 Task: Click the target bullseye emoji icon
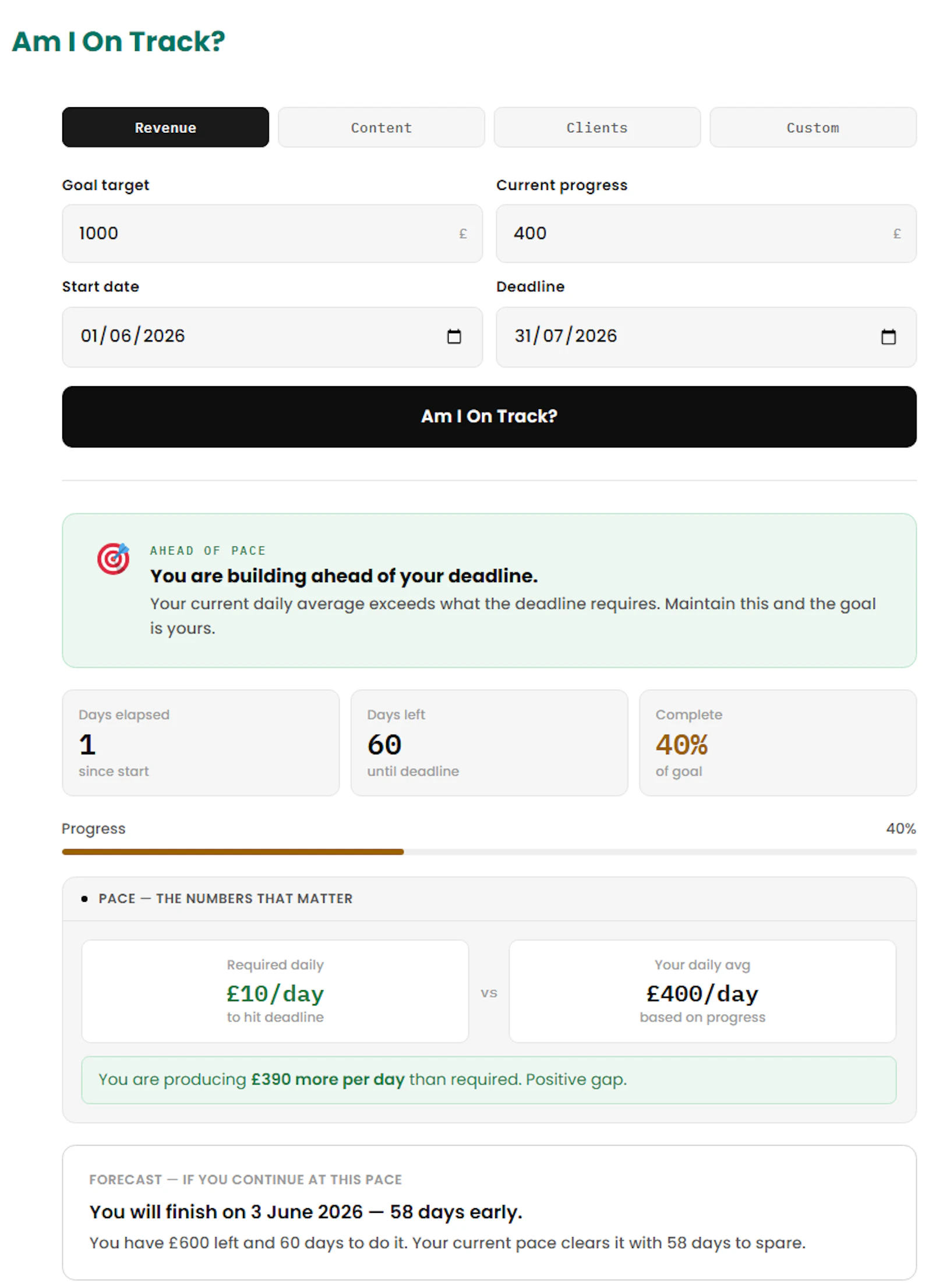(x=113, y=559)
